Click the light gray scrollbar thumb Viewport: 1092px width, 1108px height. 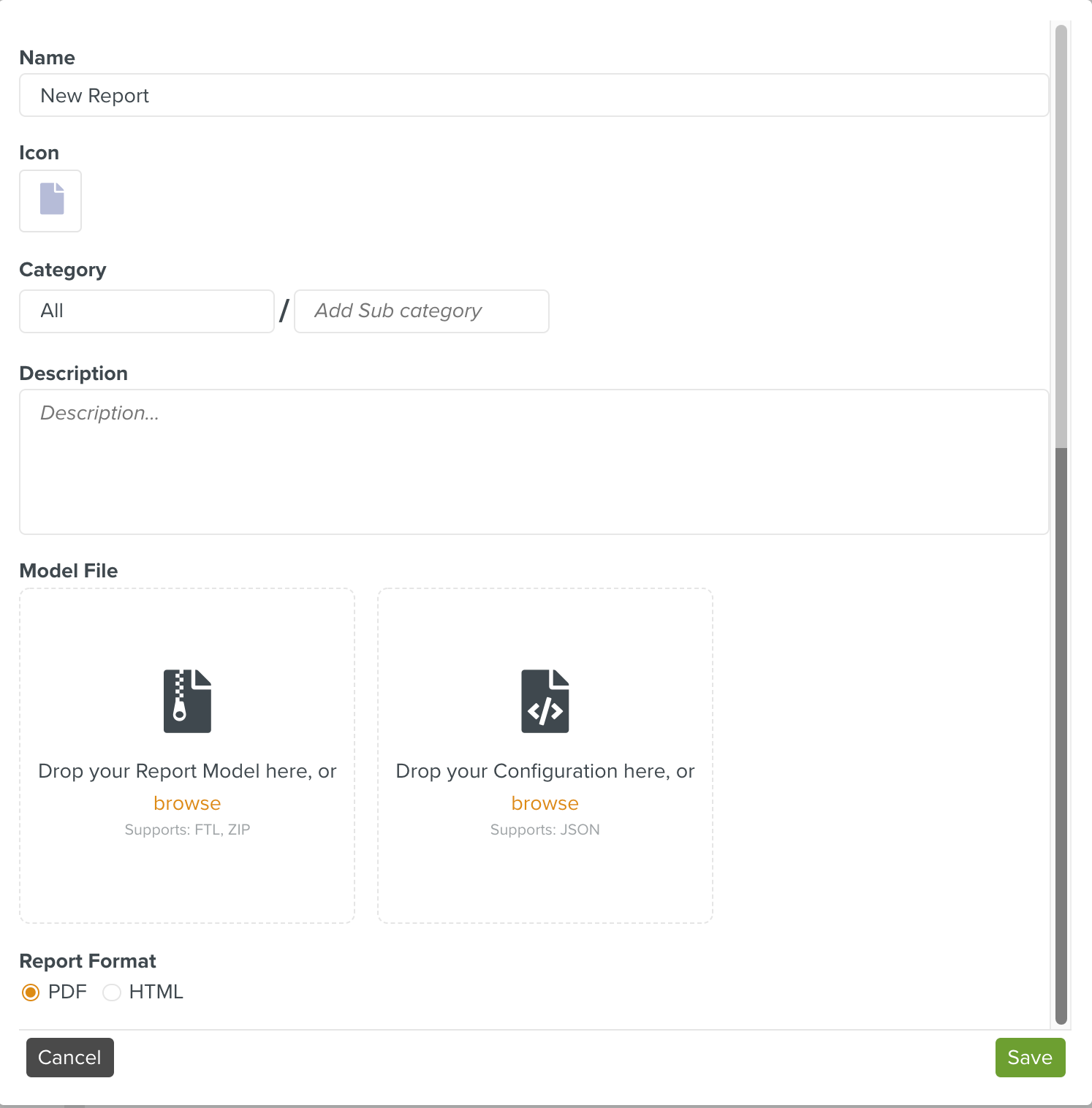[1061, 234]
